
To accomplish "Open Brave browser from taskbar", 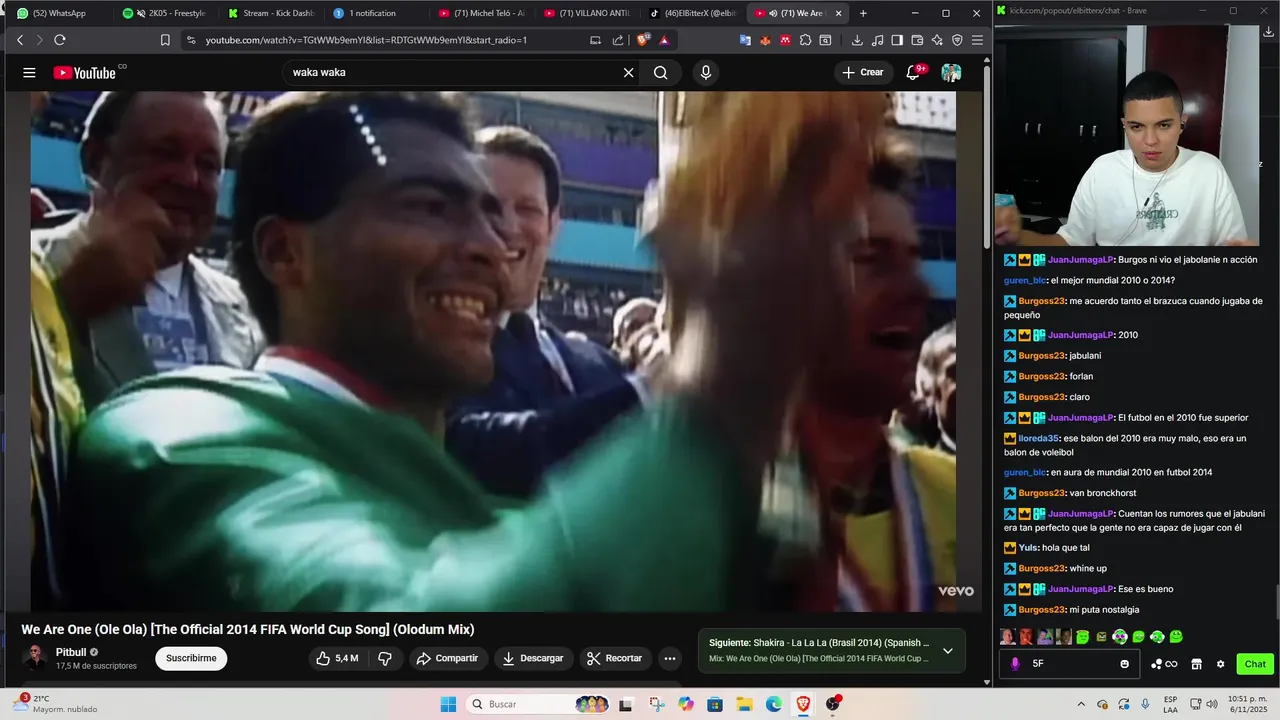I will 803,704.
